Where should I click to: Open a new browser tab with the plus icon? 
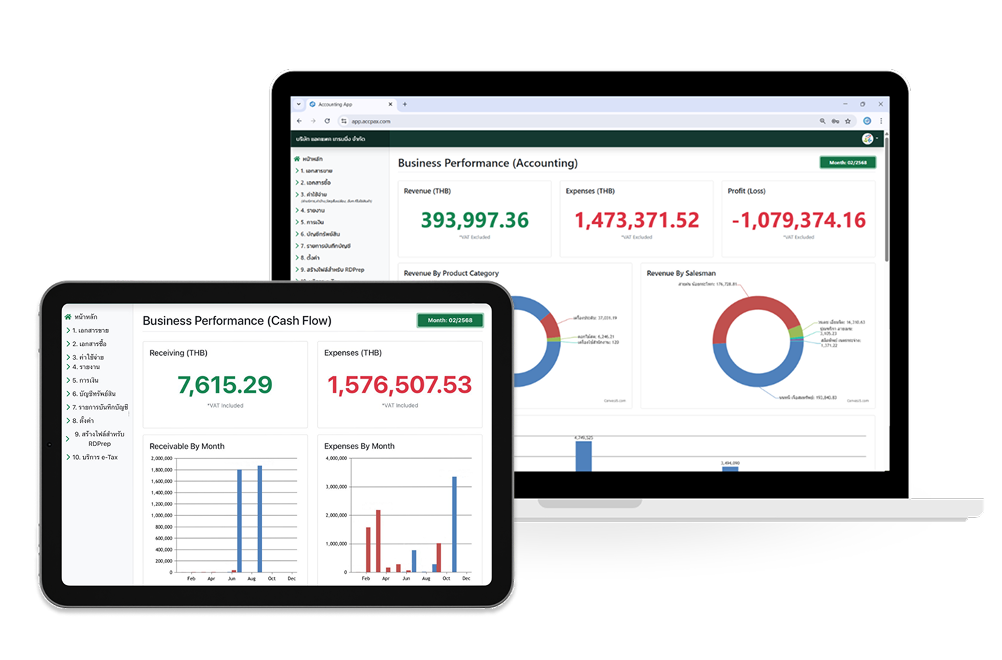click(405, 104)
